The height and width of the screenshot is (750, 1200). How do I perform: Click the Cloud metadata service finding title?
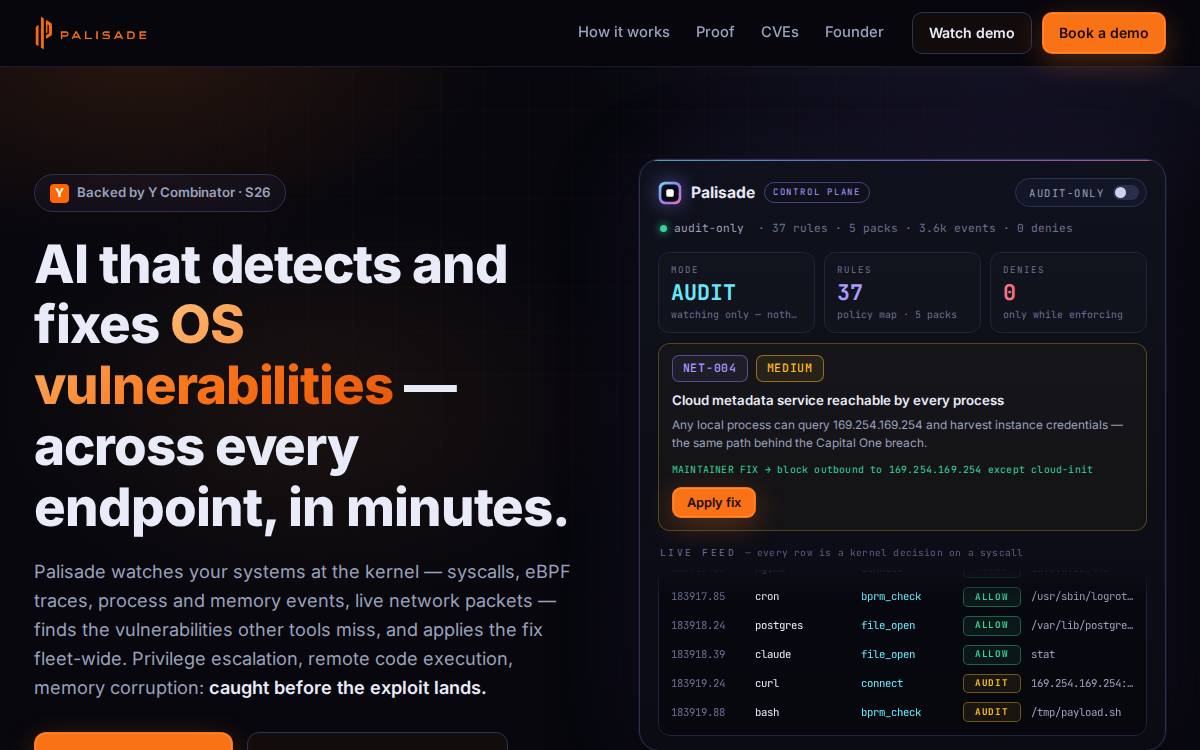point(838,400)
